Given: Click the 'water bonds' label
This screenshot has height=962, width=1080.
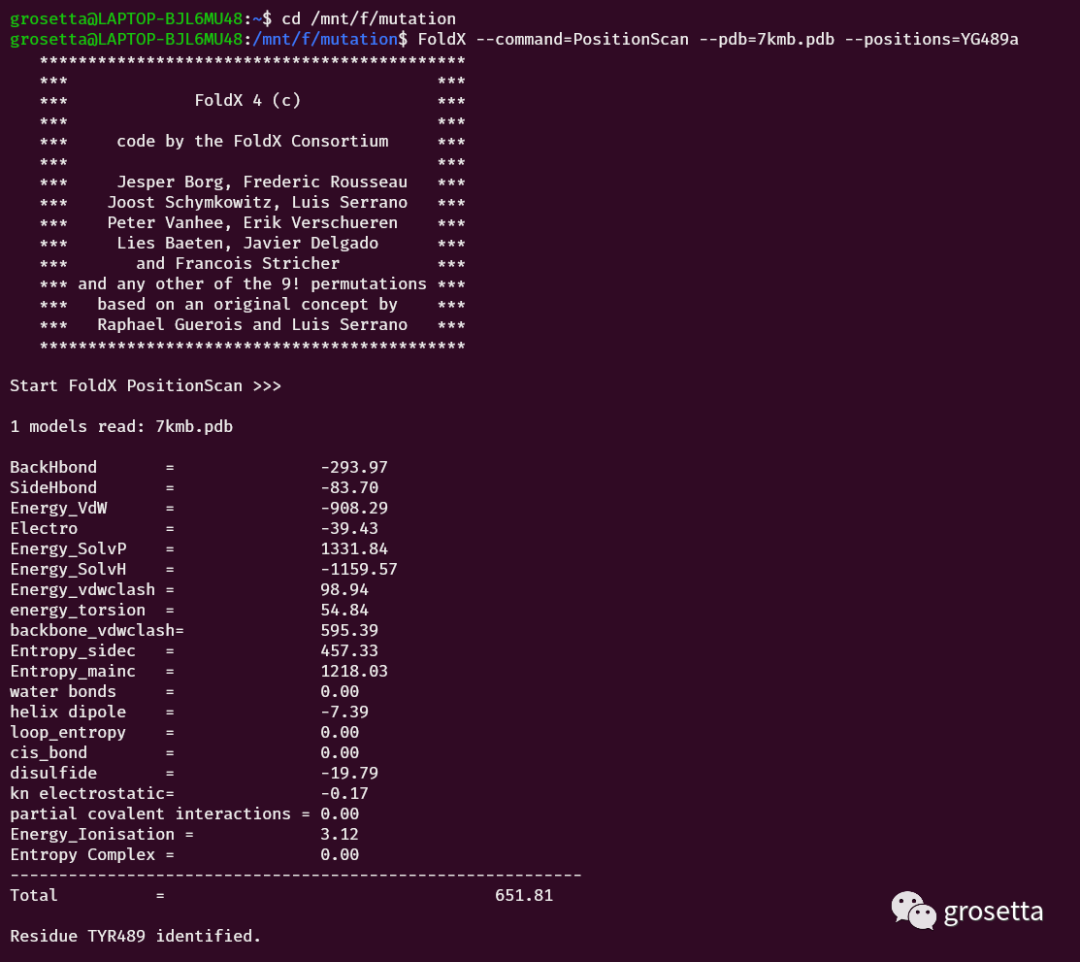Looking at the screenshot, I should 63,692.
